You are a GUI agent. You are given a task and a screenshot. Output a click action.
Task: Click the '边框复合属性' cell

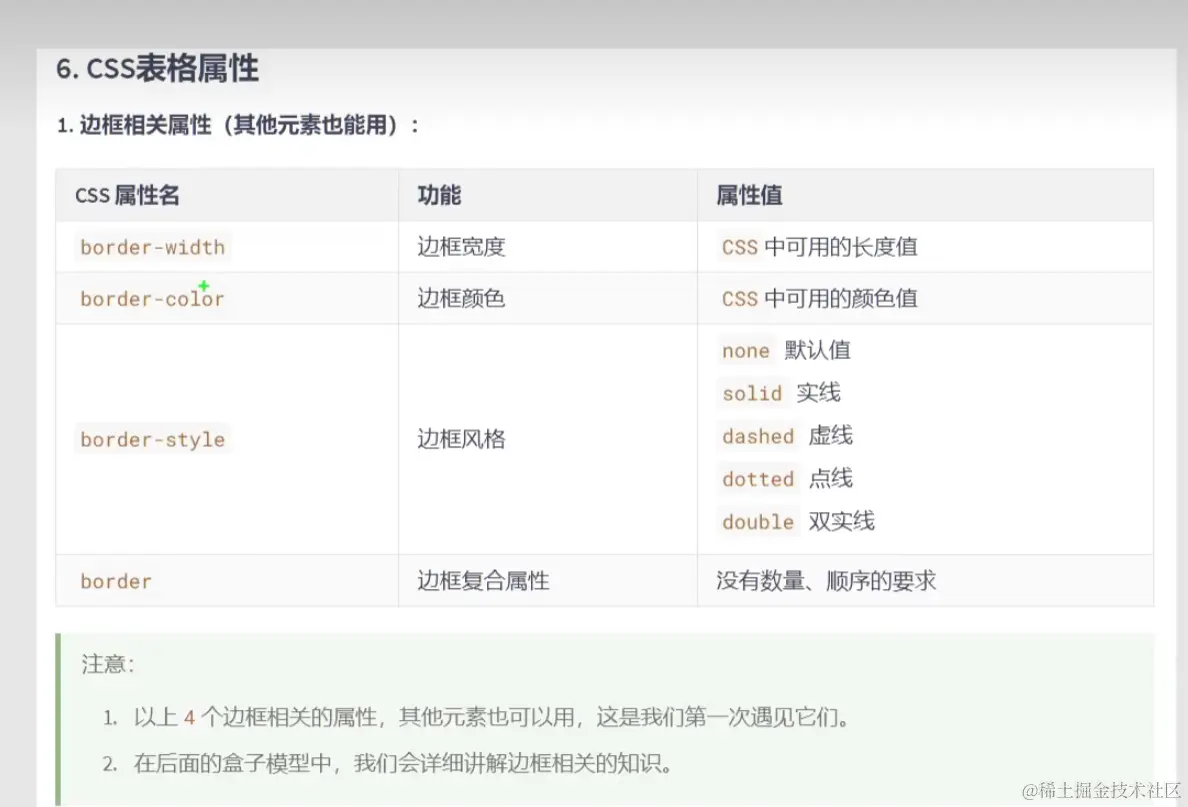[483, 581]
